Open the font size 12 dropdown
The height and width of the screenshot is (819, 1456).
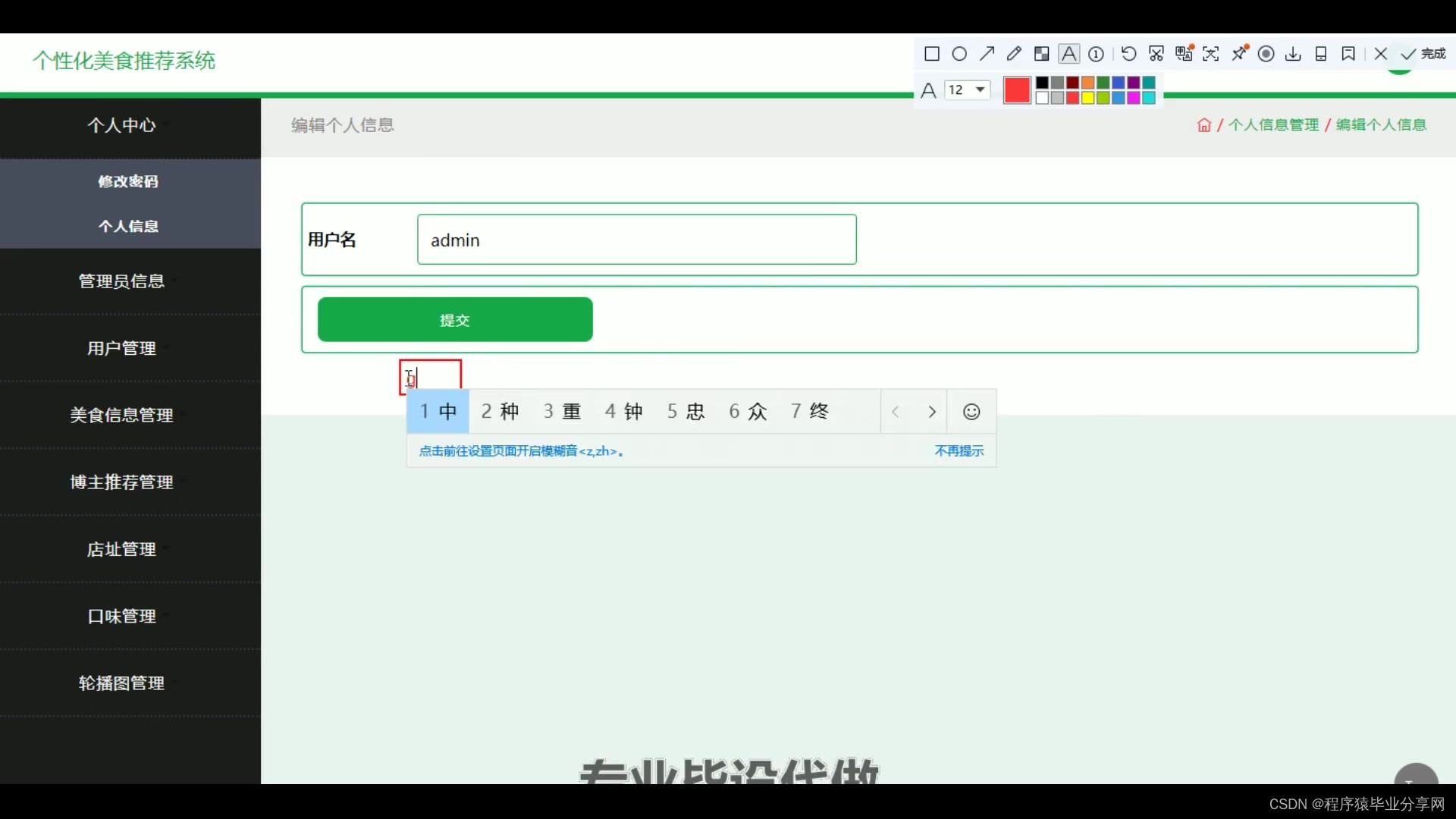(968, 90)
